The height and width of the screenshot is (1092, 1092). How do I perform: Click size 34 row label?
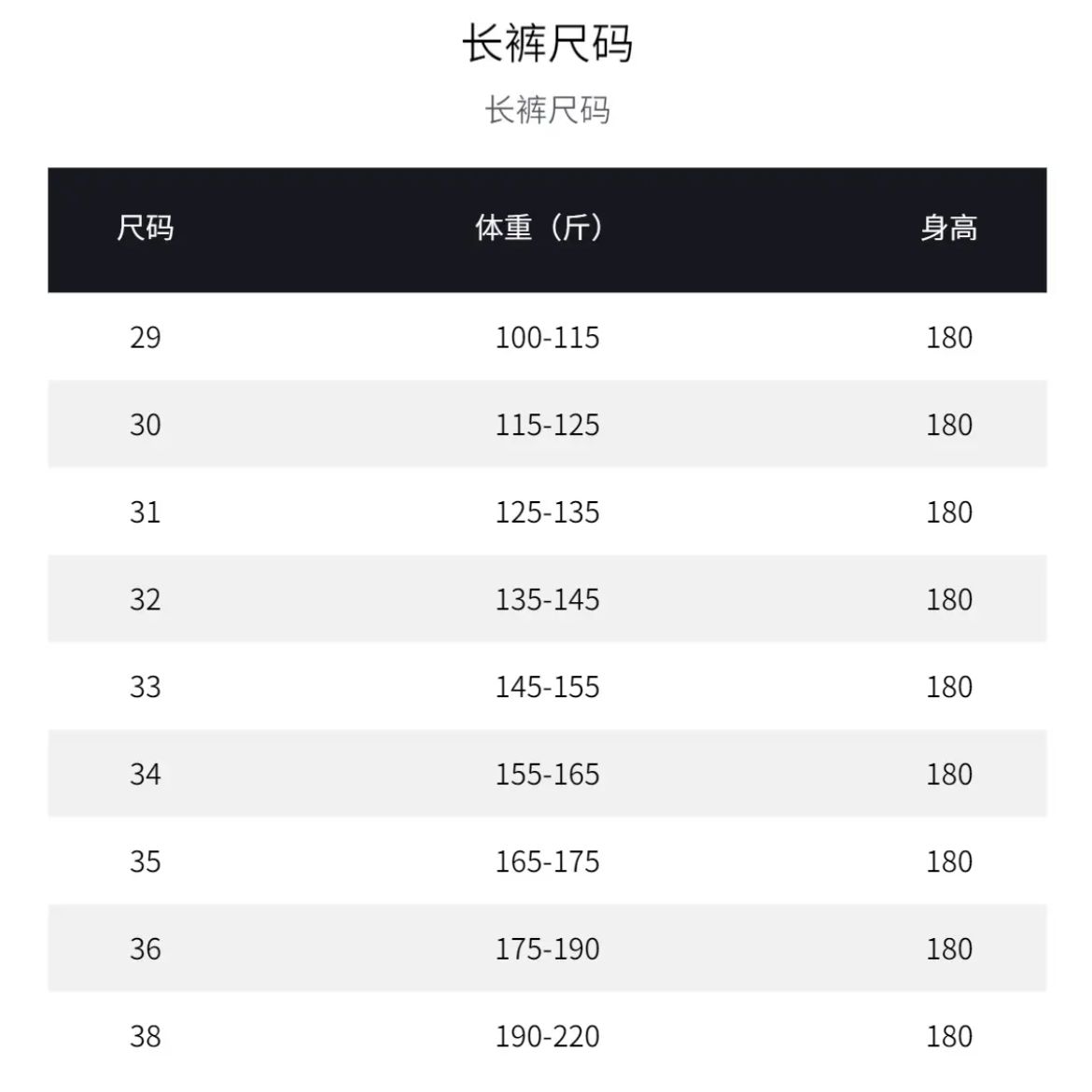(145, 775)
